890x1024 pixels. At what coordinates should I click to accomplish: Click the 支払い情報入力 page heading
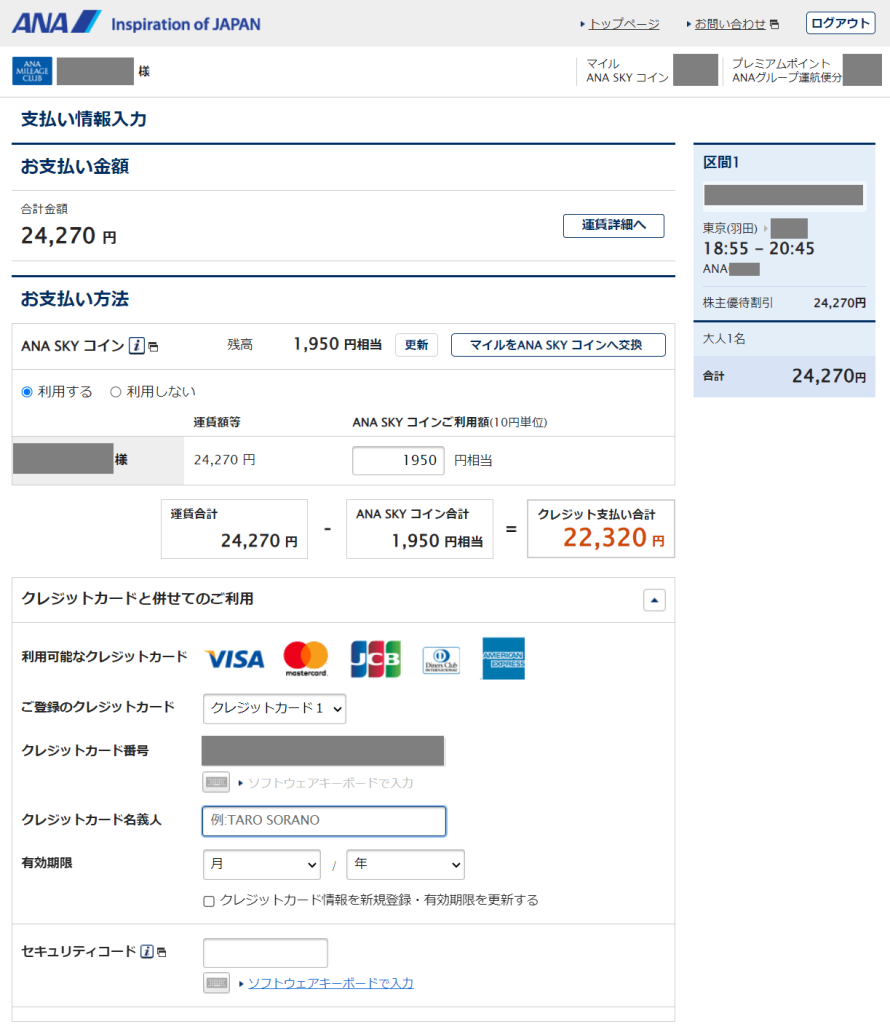point(84,119)
